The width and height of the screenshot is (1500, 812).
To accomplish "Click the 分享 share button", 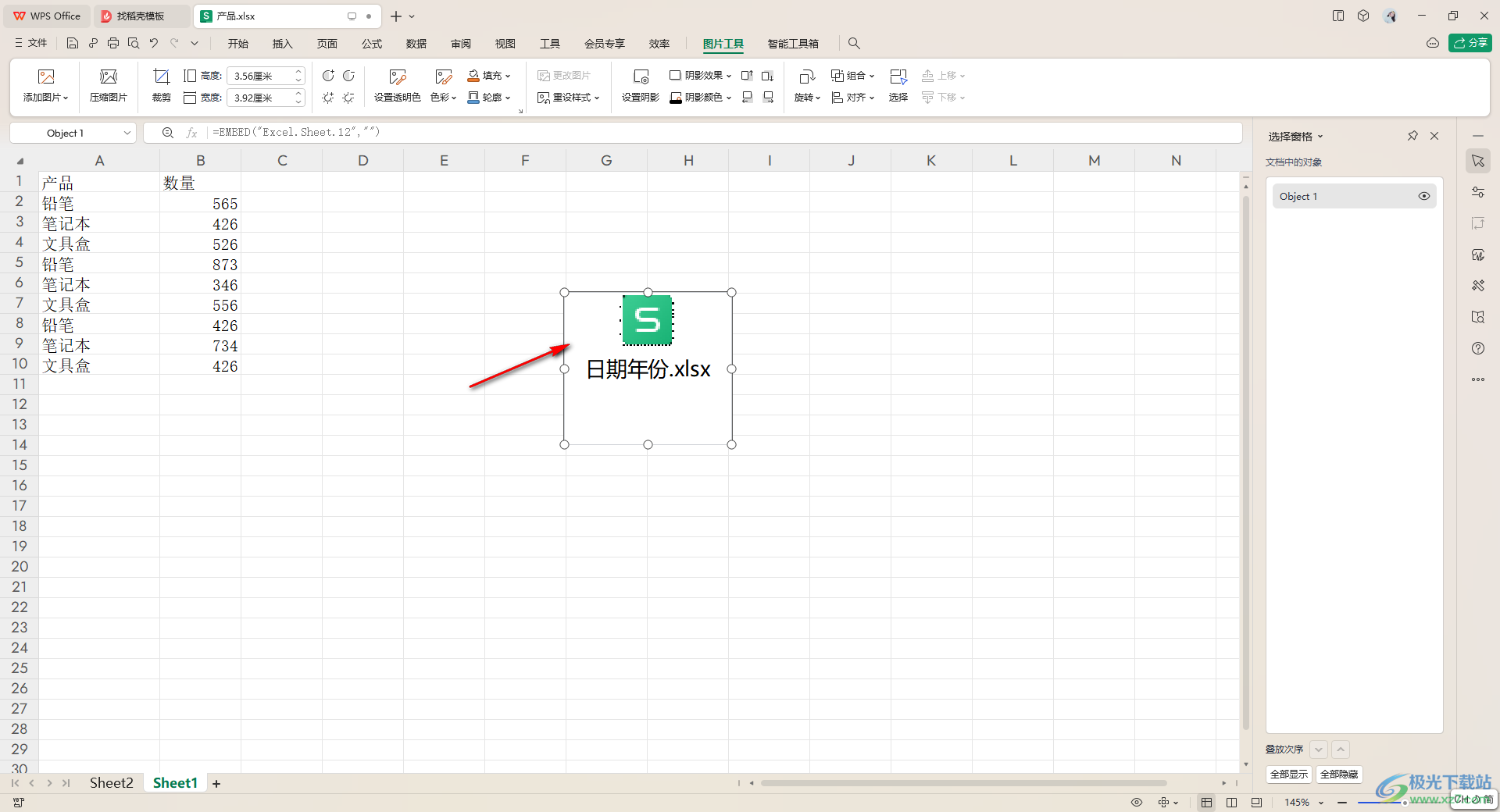I will click(1470, 43).
